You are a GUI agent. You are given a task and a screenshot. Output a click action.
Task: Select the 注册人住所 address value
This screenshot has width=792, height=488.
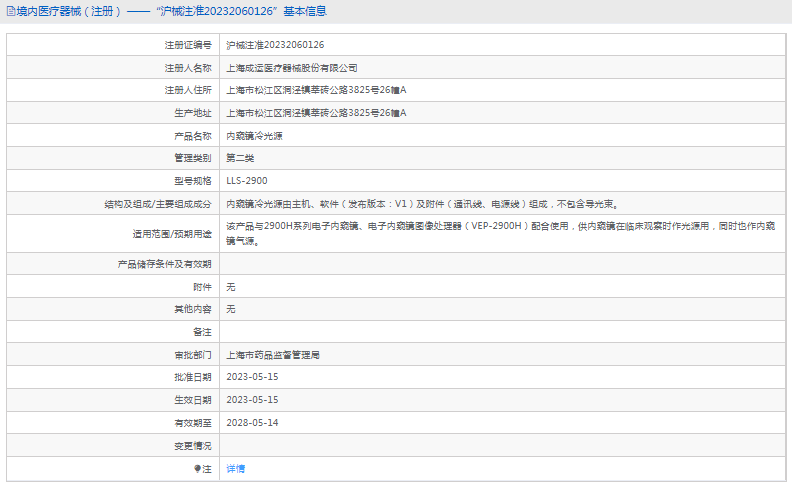click(316, 90)
